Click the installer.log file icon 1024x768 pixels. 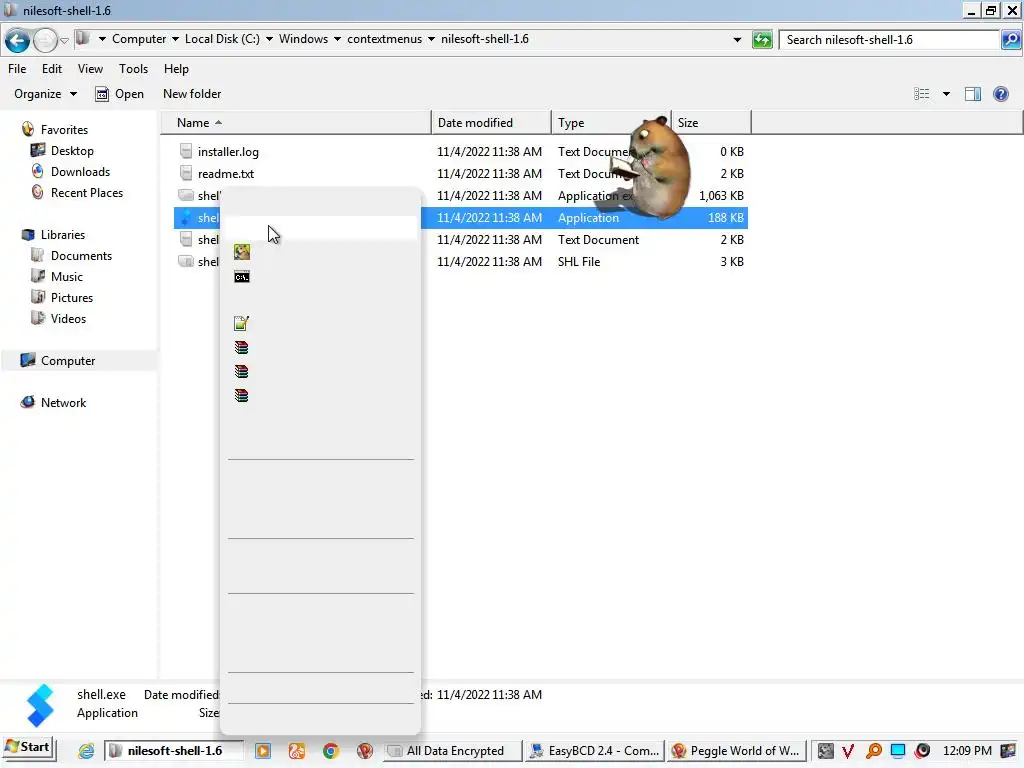[186, 152]
